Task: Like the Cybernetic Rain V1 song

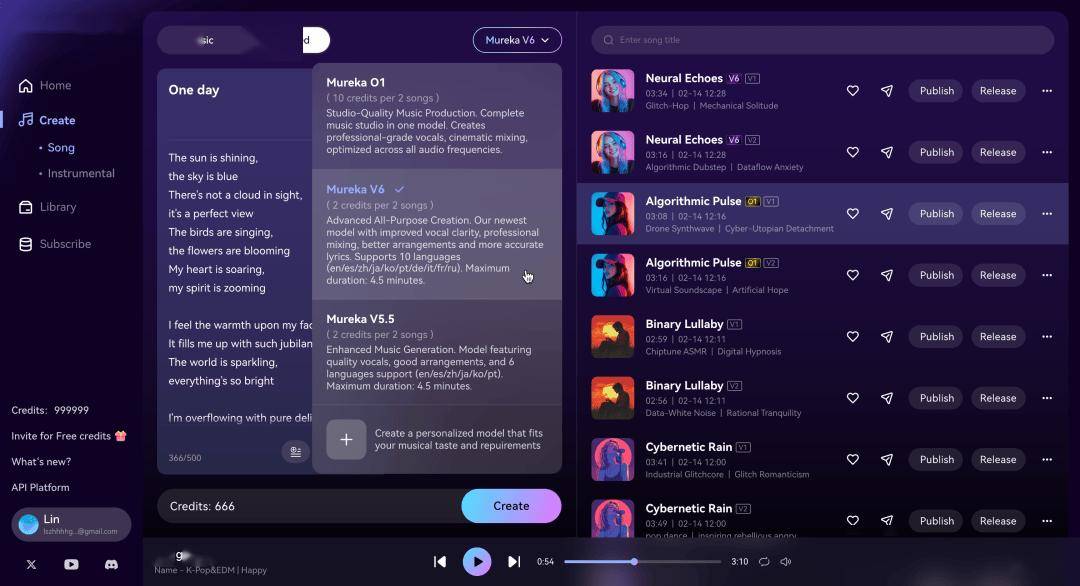Action: (853, 459)
